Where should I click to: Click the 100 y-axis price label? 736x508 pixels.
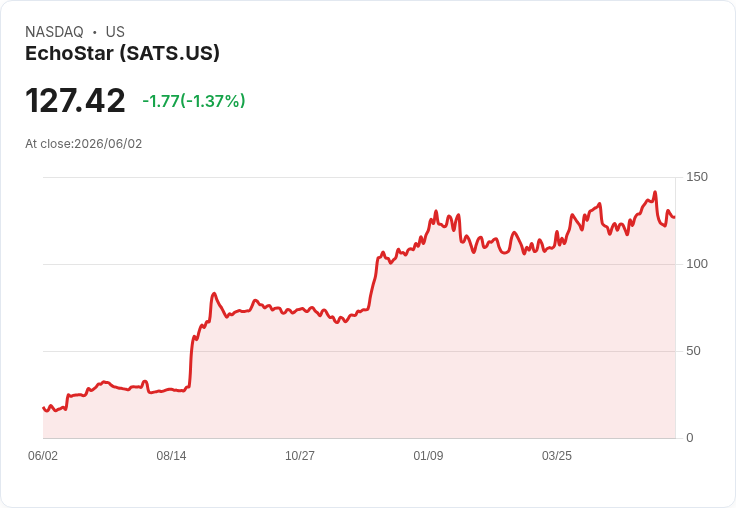click(697, 264)
